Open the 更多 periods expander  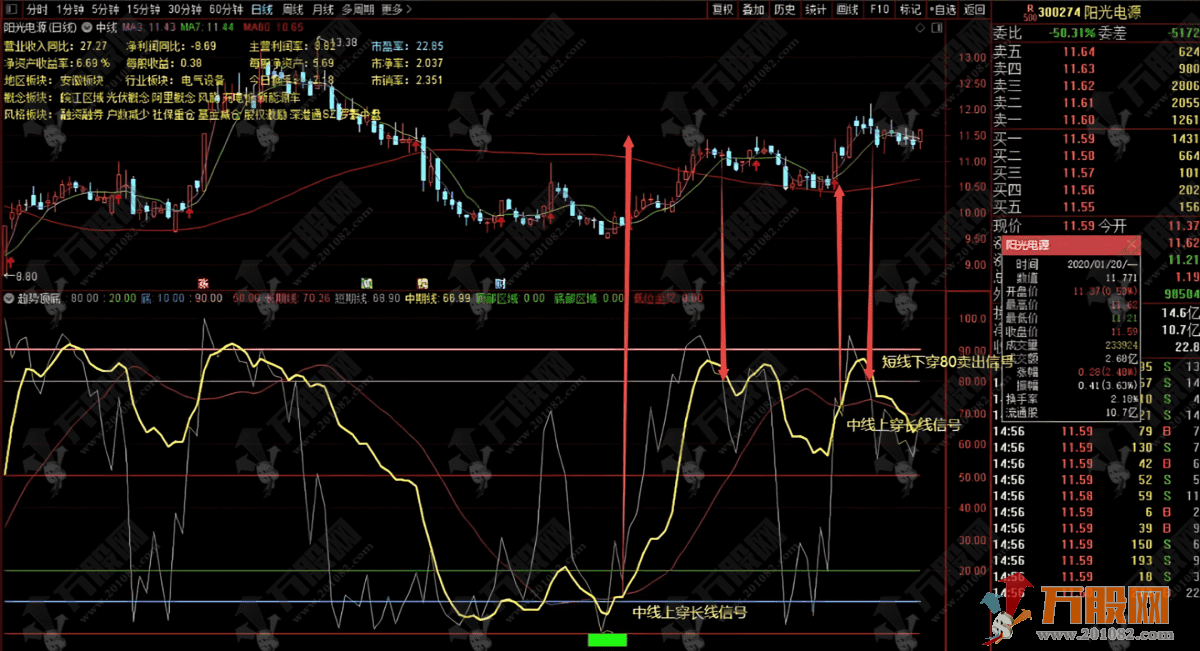pyautogui.click(x=393, y=10)
